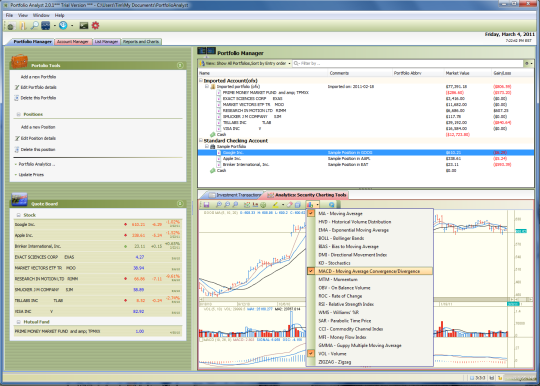Click the orange briefcase Portfolio Tools icon
Image resolution: width=540 pixels, height=386 pixels.
(x=20, y=61)
